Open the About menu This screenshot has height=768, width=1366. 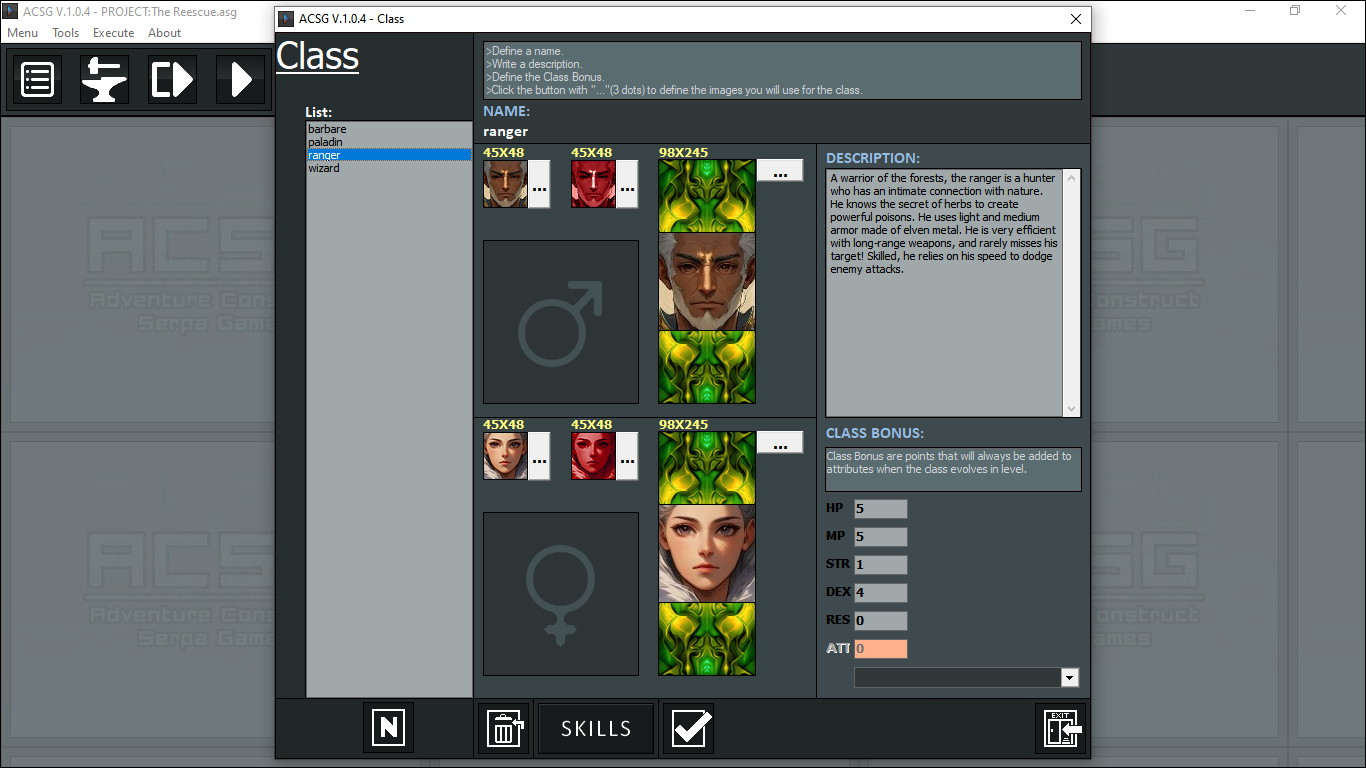click(165, 33)
